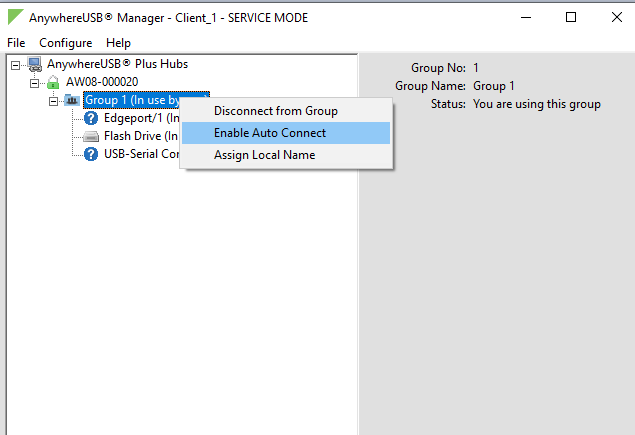Collapse the Group 1 tree node
This screenshot has width=635, height=435.
[53, 101]
